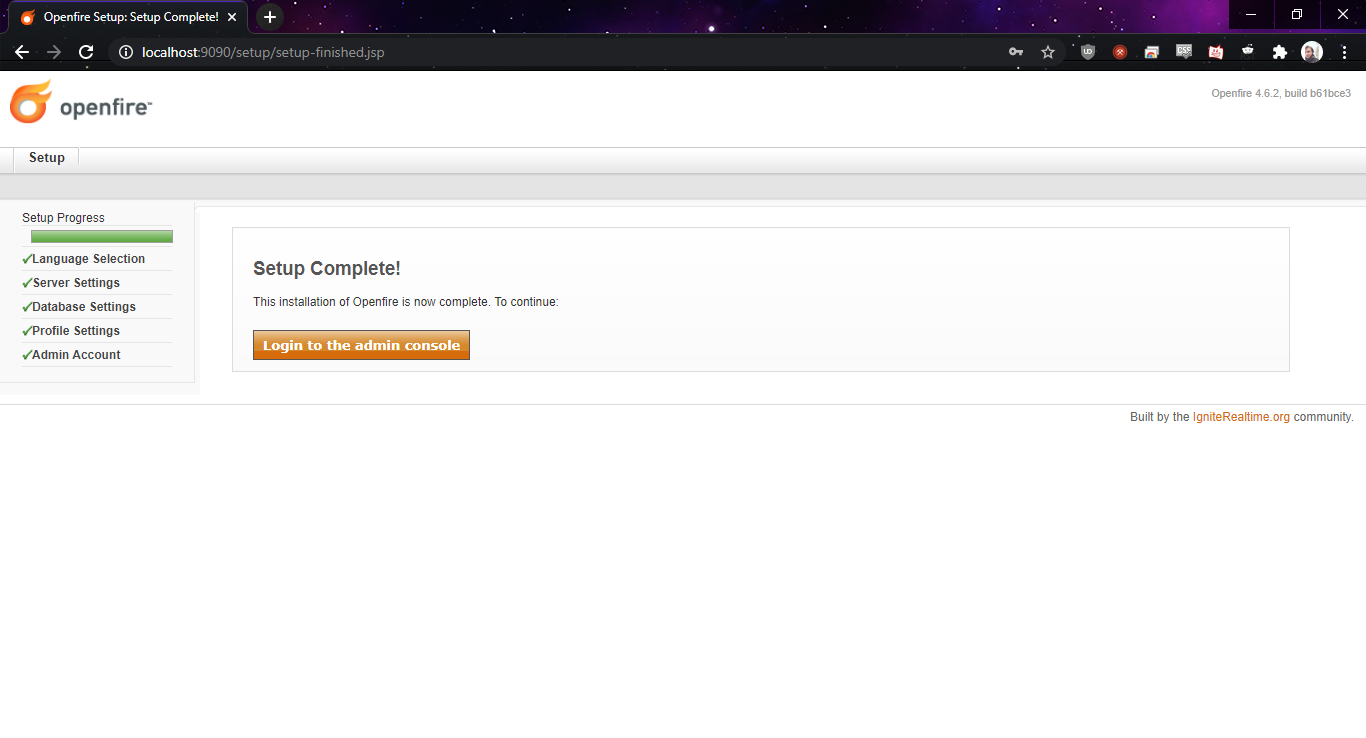Open the red smiley-face extension icon
Viewport: 1366px width, 738px height.
click(1216, 52)
